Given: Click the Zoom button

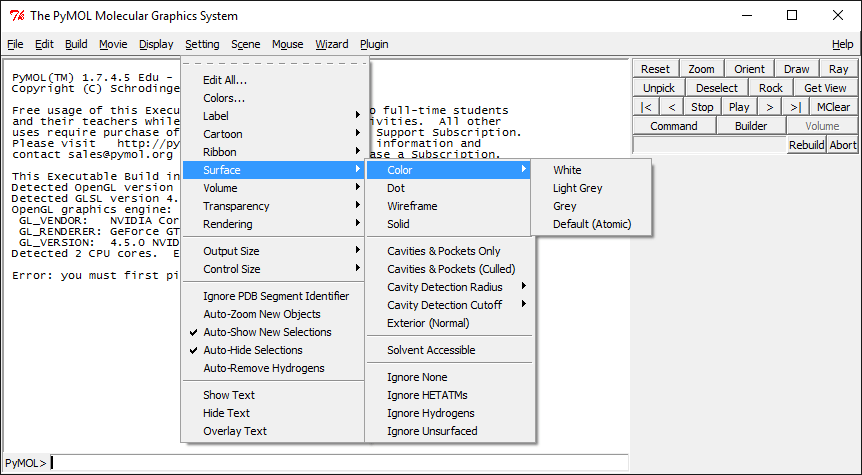Looking at the screenshot, I should click(701, 69).
